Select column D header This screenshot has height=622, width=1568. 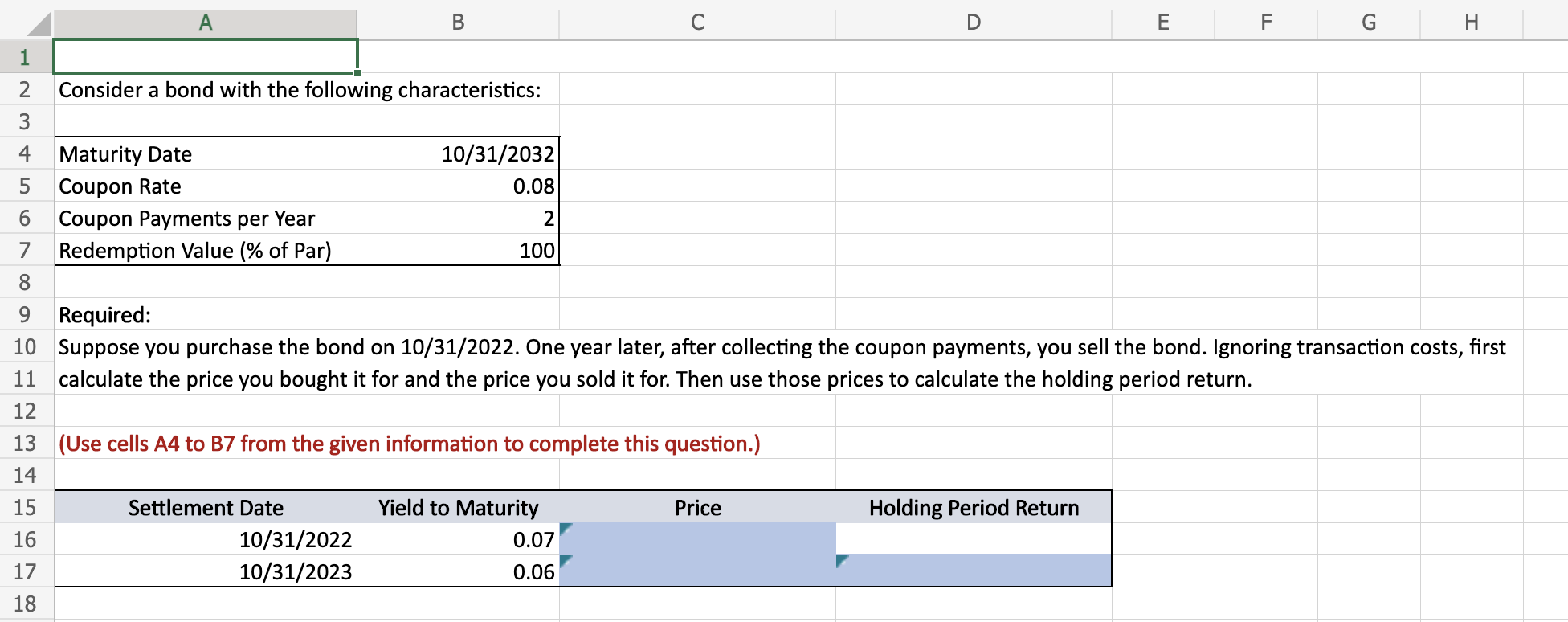(x=974, y=23)
